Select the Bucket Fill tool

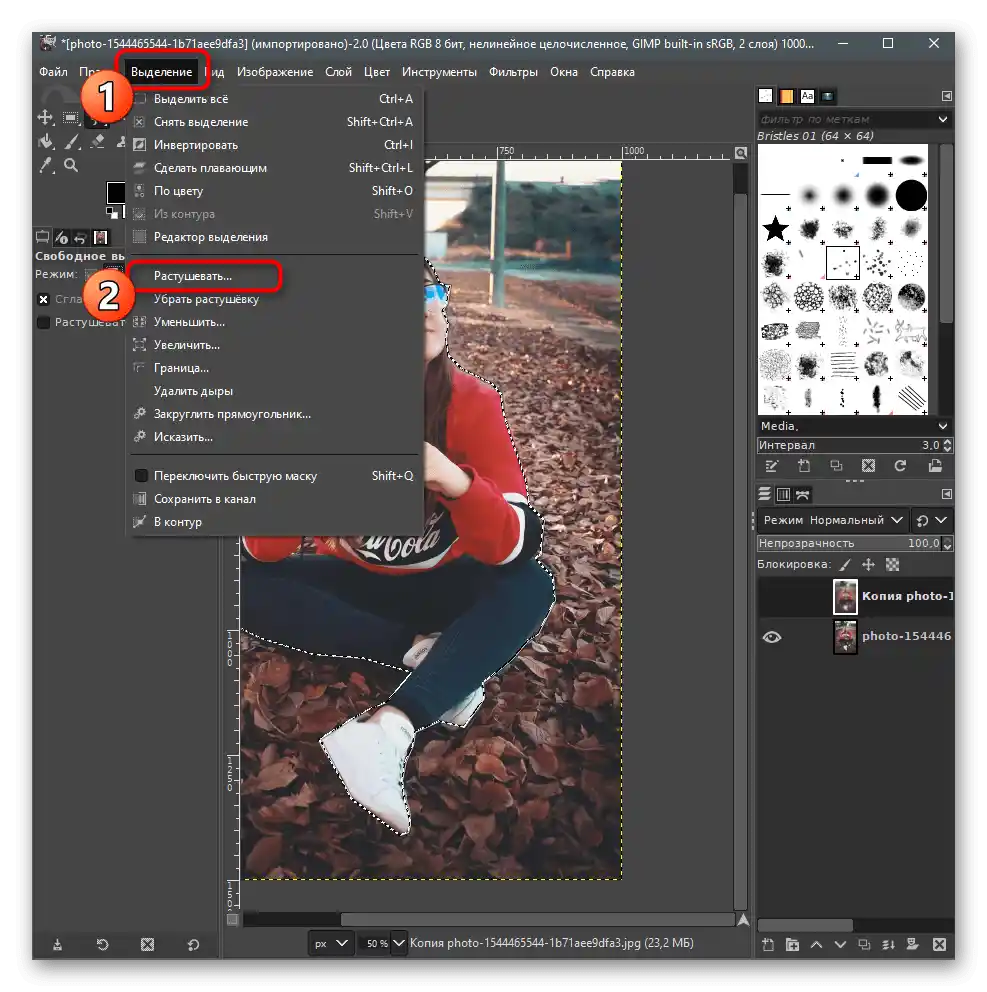(x=45, y=142)
